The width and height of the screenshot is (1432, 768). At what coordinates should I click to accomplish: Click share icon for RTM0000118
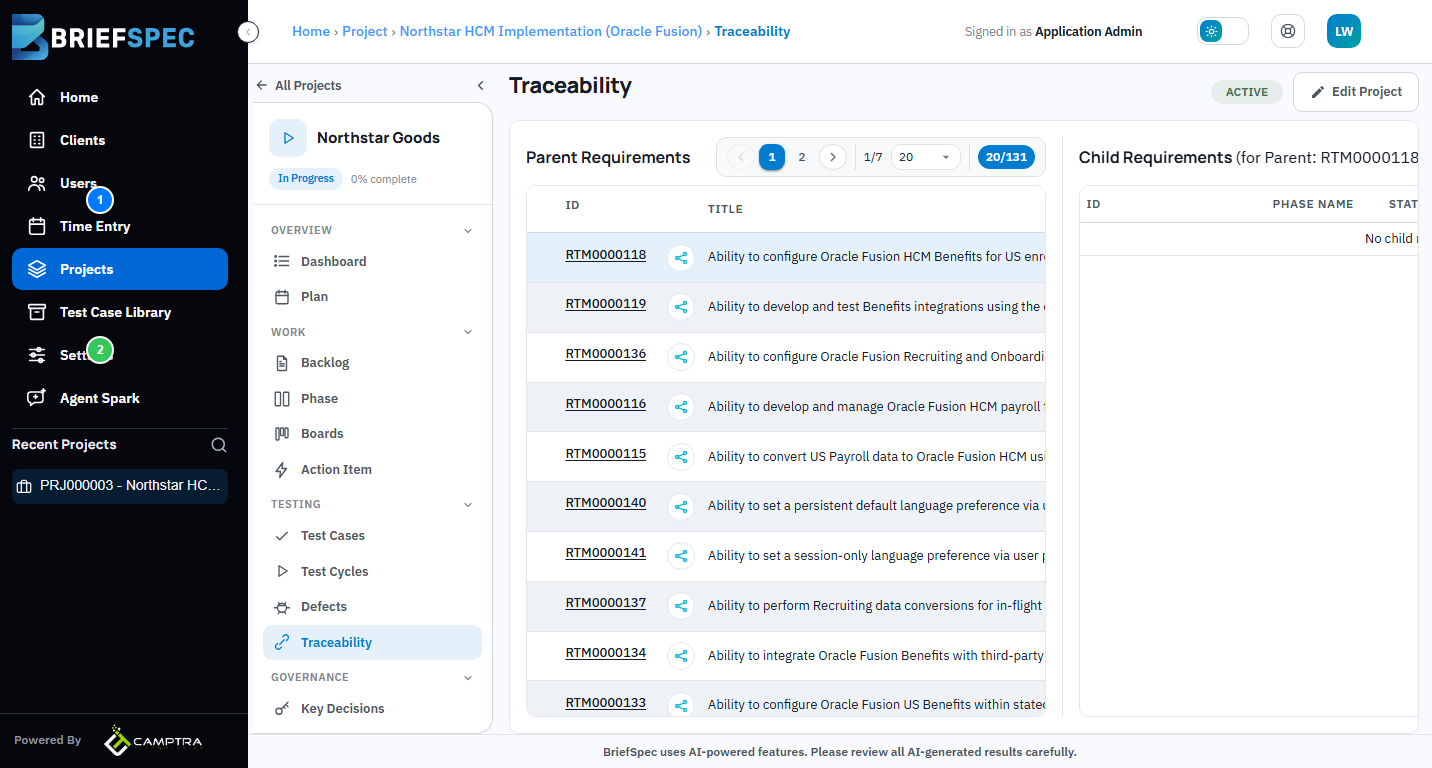(x=681, y=258)
